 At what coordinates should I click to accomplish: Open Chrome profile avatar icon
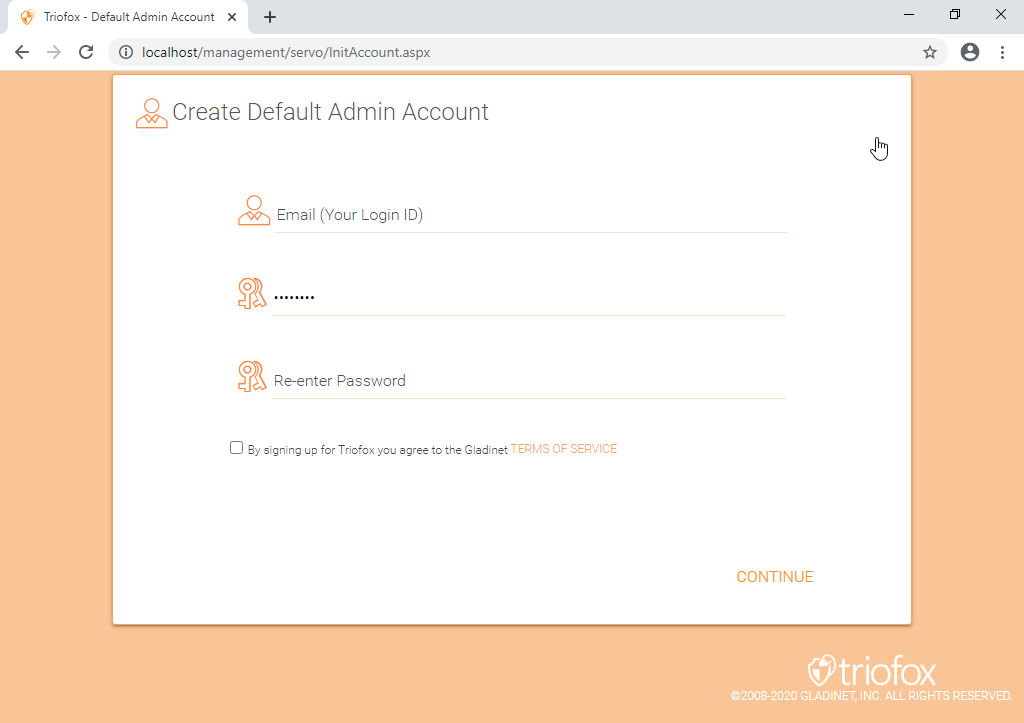[970, 52]
